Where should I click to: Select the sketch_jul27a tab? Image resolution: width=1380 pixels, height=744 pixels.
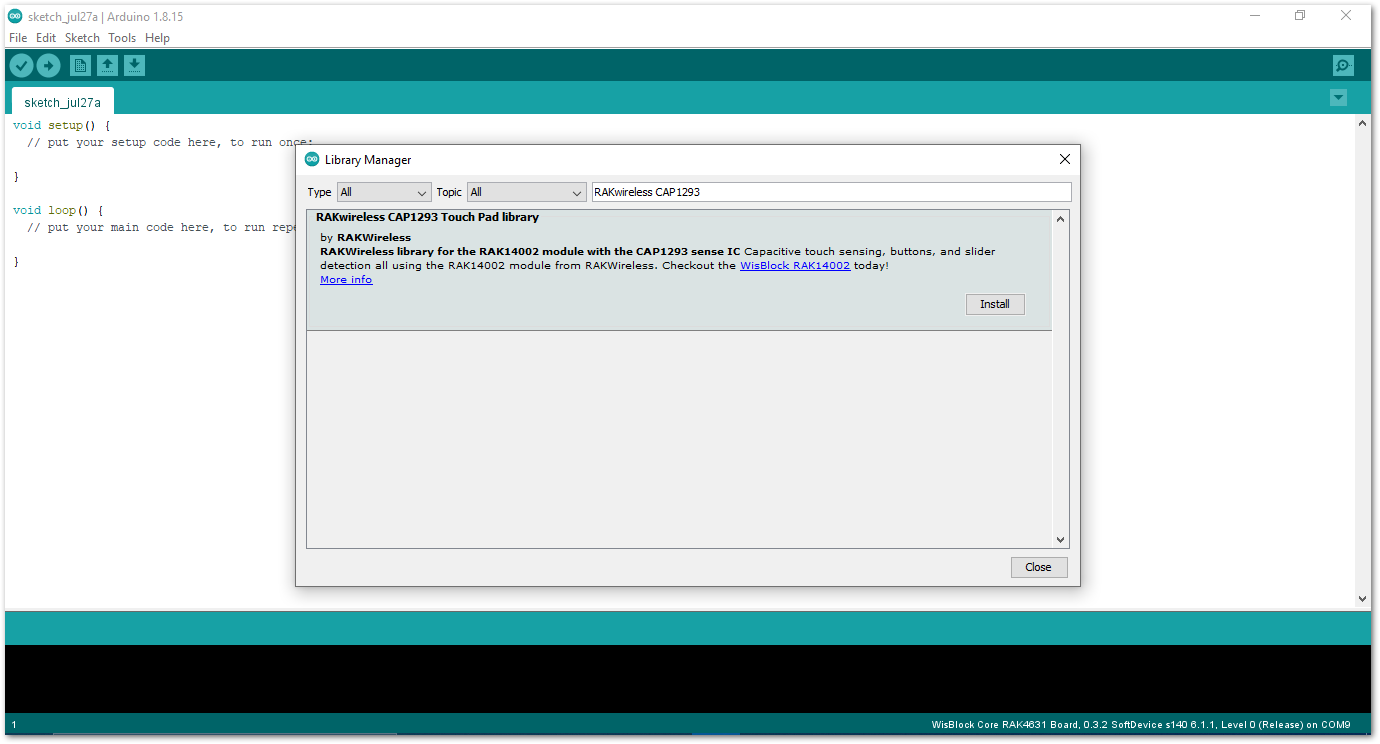62,102
